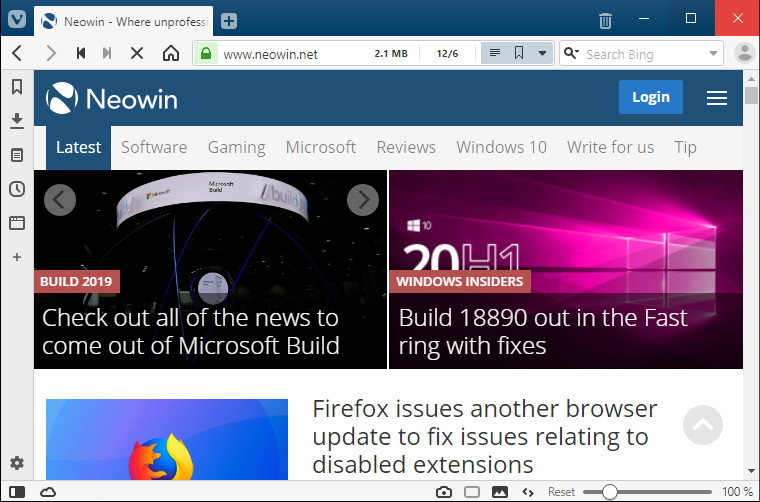The width and height of the screenshot is (760, 502).
Task: Toggle image loading in status bar
Action: [500, 492]
